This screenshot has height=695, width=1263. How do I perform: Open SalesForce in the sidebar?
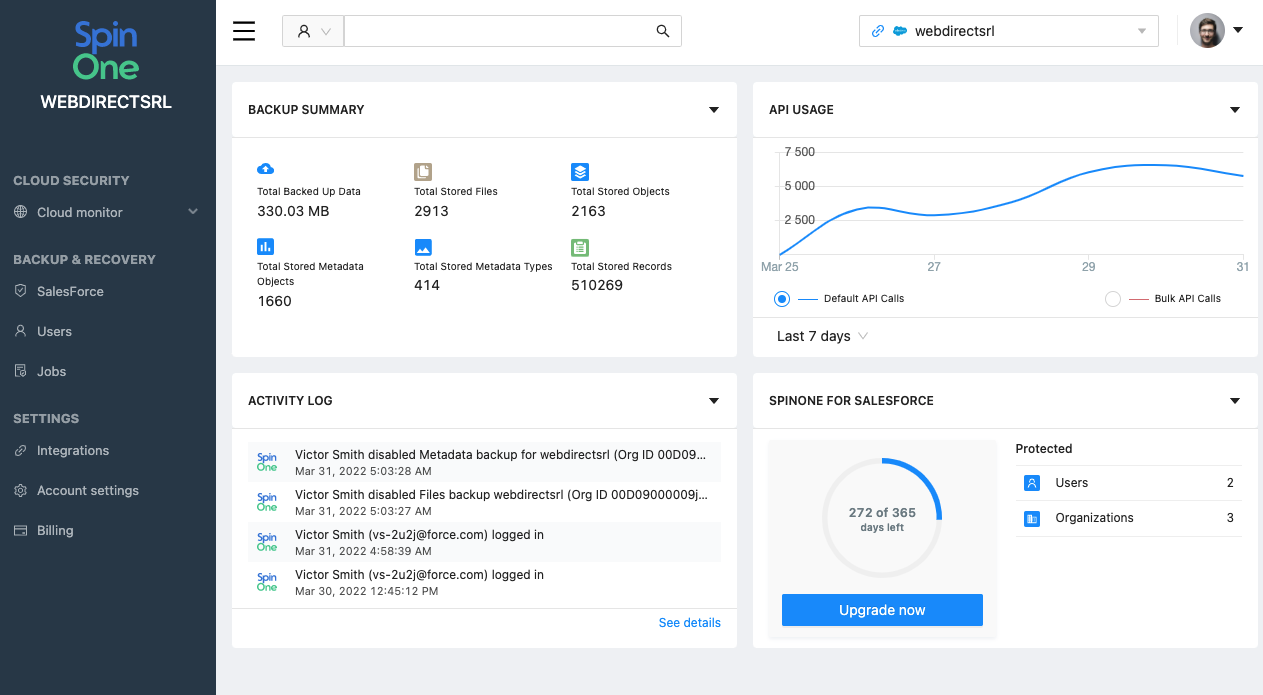tap(70, 291)
